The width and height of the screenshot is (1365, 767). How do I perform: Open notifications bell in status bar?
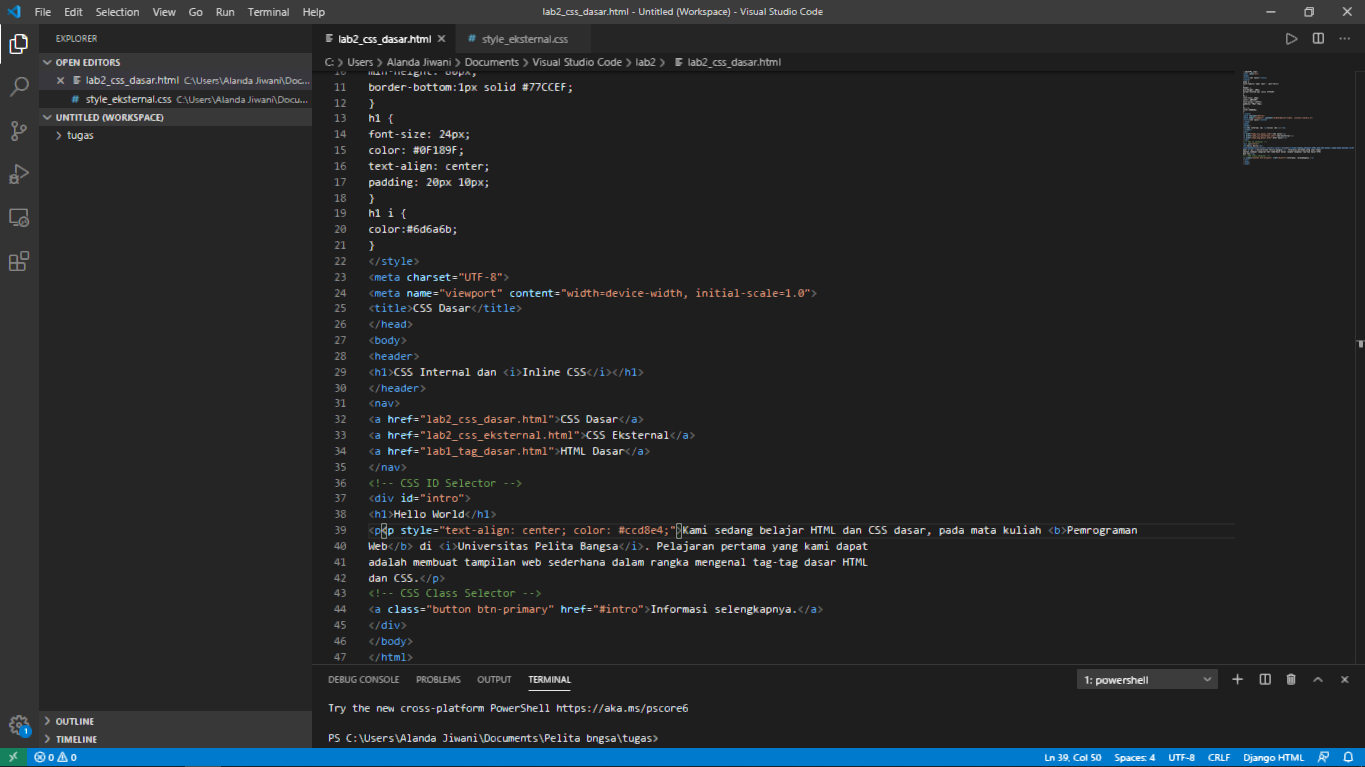(1347, 757)
